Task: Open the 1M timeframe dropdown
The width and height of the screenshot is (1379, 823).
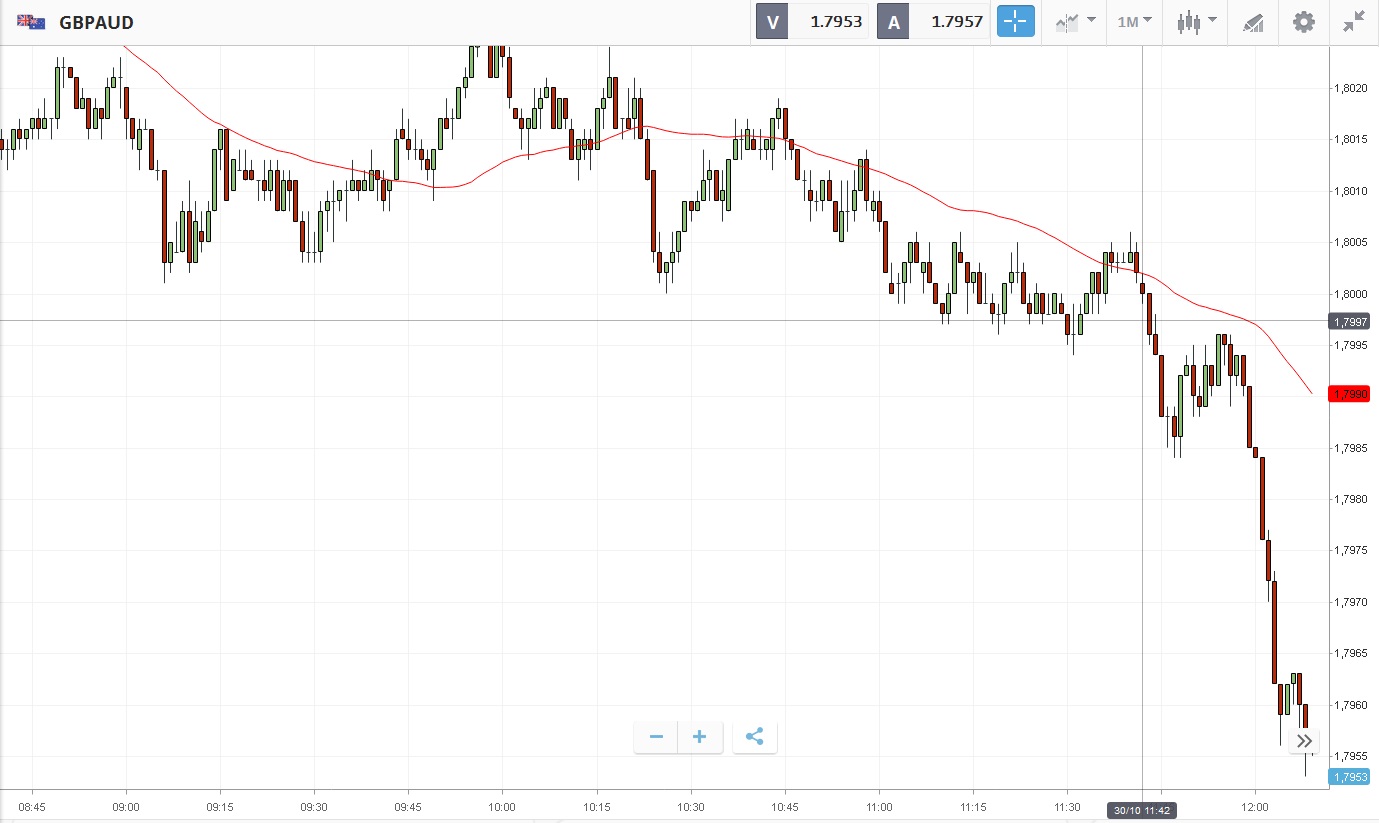Action: pyautogui.click(x=1134, y=22)
